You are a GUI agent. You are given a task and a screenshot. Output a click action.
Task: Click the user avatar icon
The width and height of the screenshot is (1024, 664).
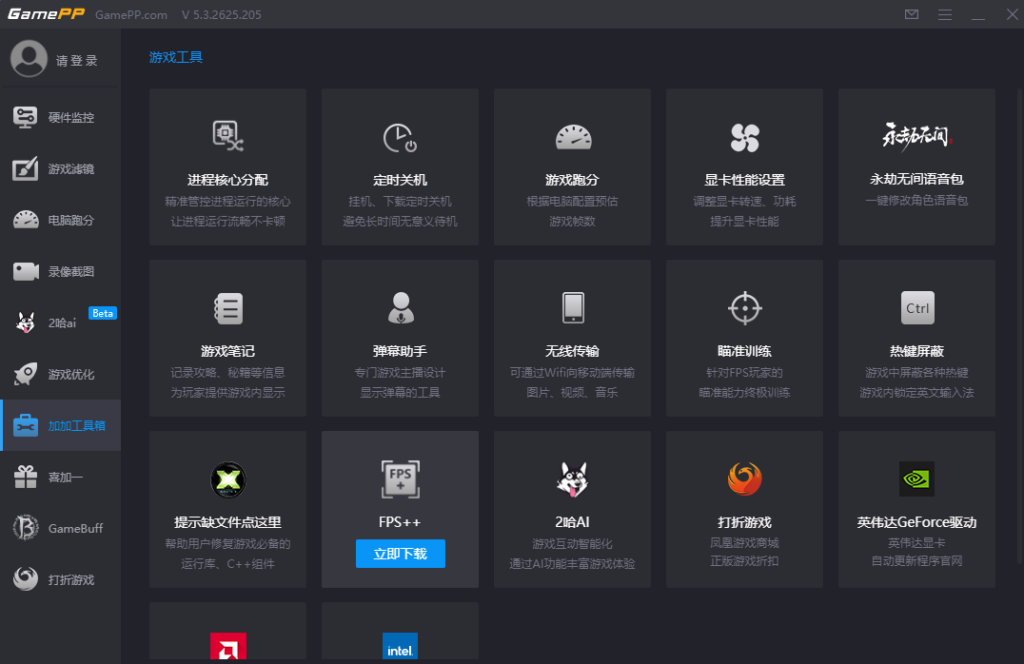pos(29,59)
